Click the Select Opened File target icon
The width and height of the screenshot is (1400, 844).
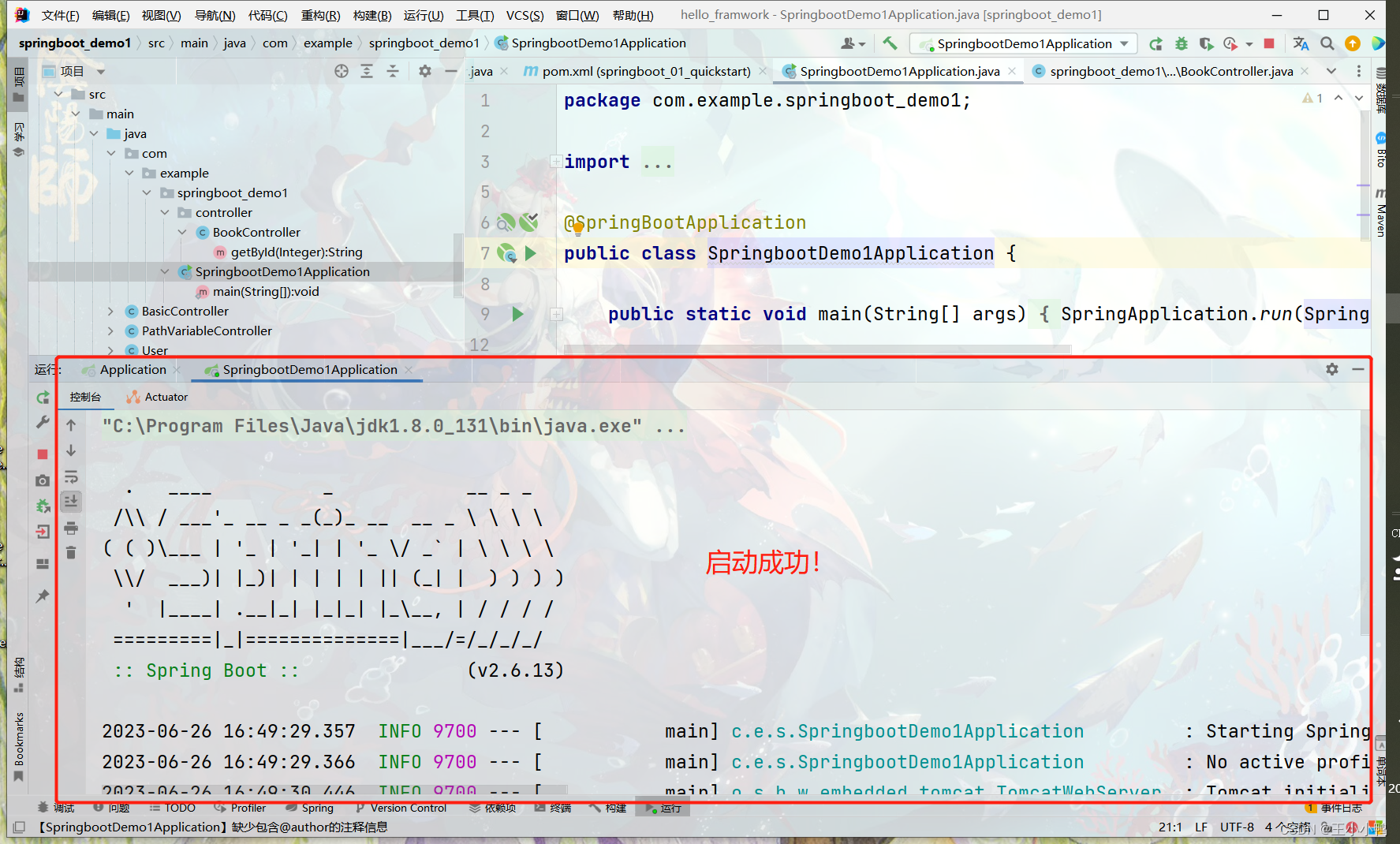pyautogui.click(x=342, y=71)
